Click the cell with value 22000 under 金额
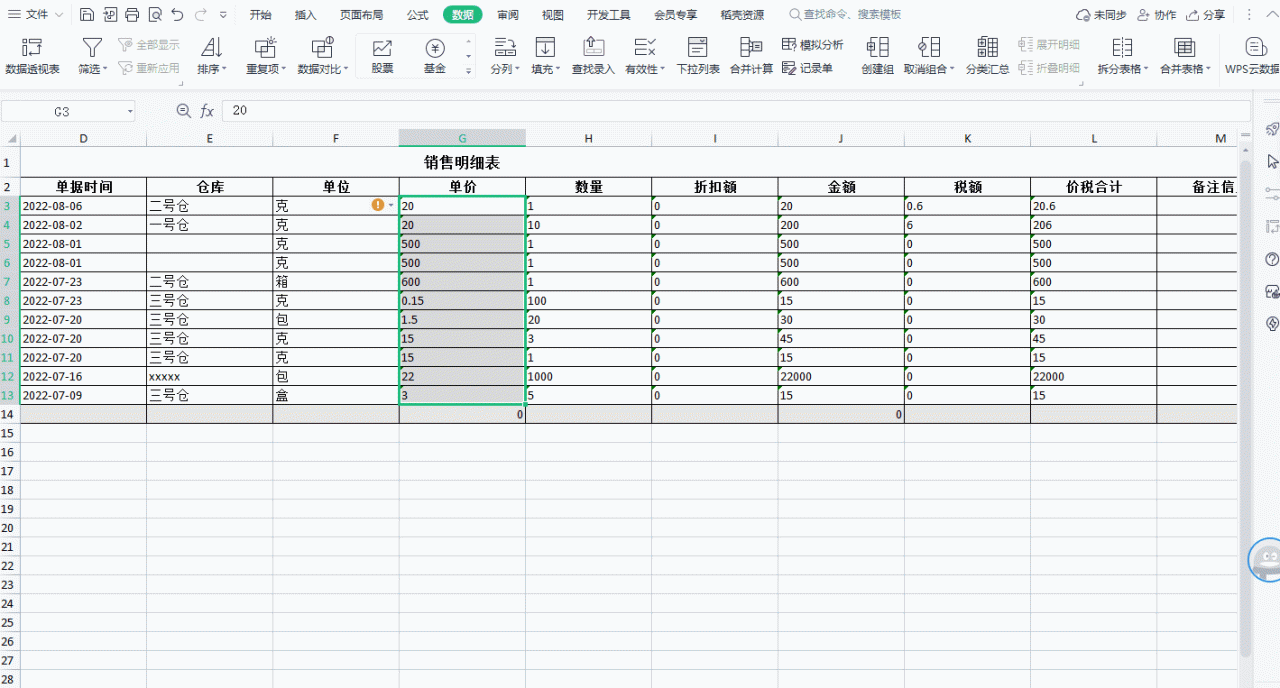The height and width of the screenshot is (688, 1280). 841,377
